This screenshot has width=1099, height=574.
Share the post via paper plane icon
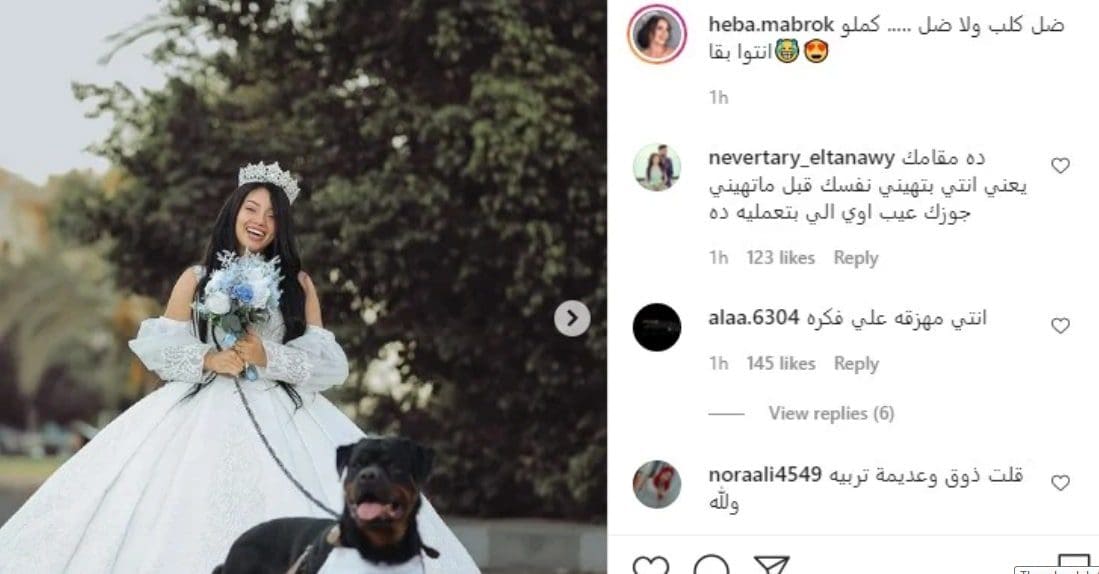click(772, 565)
